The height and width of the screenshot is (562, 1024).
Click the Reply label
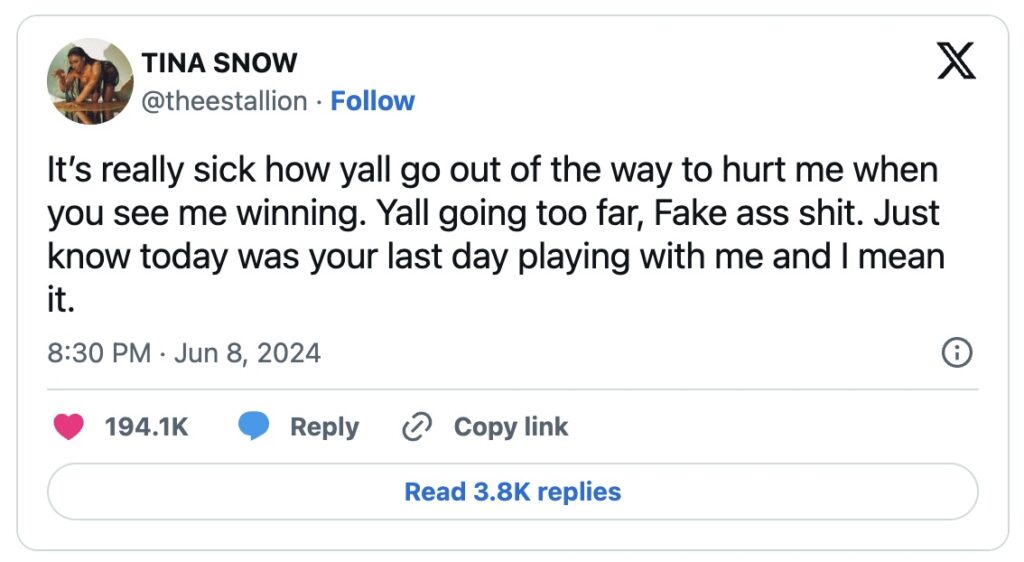[x=324, y=427]
